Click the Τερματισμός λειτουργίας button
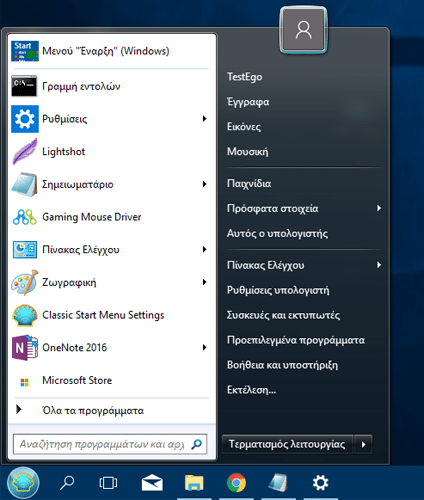 [x=287, y=444]
